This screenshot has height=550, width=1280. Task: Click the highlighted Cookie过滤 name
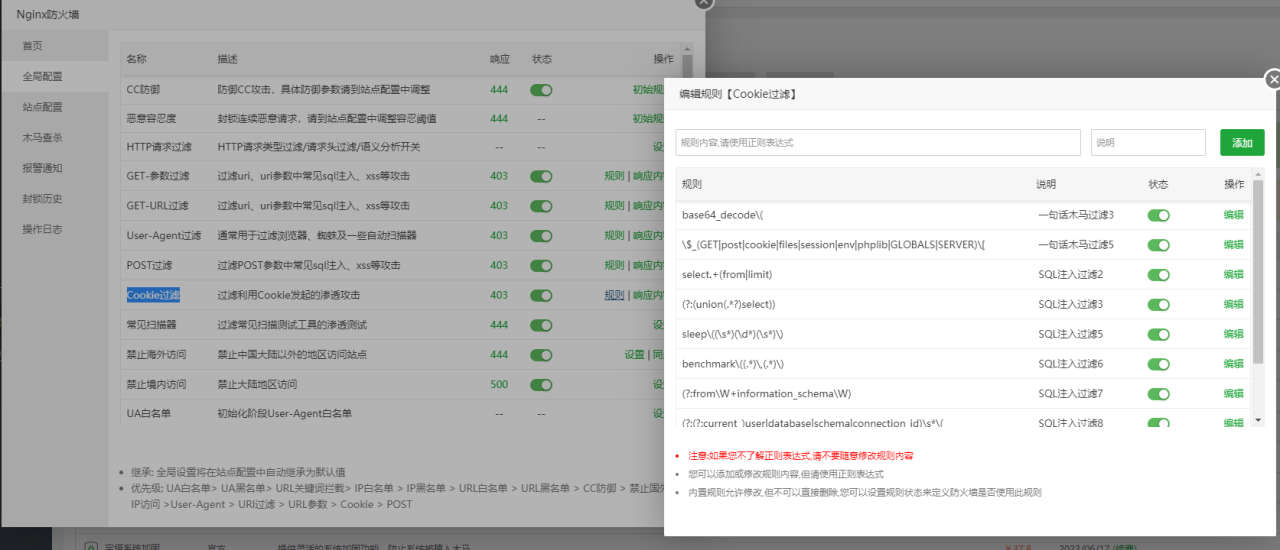point(153,296)
